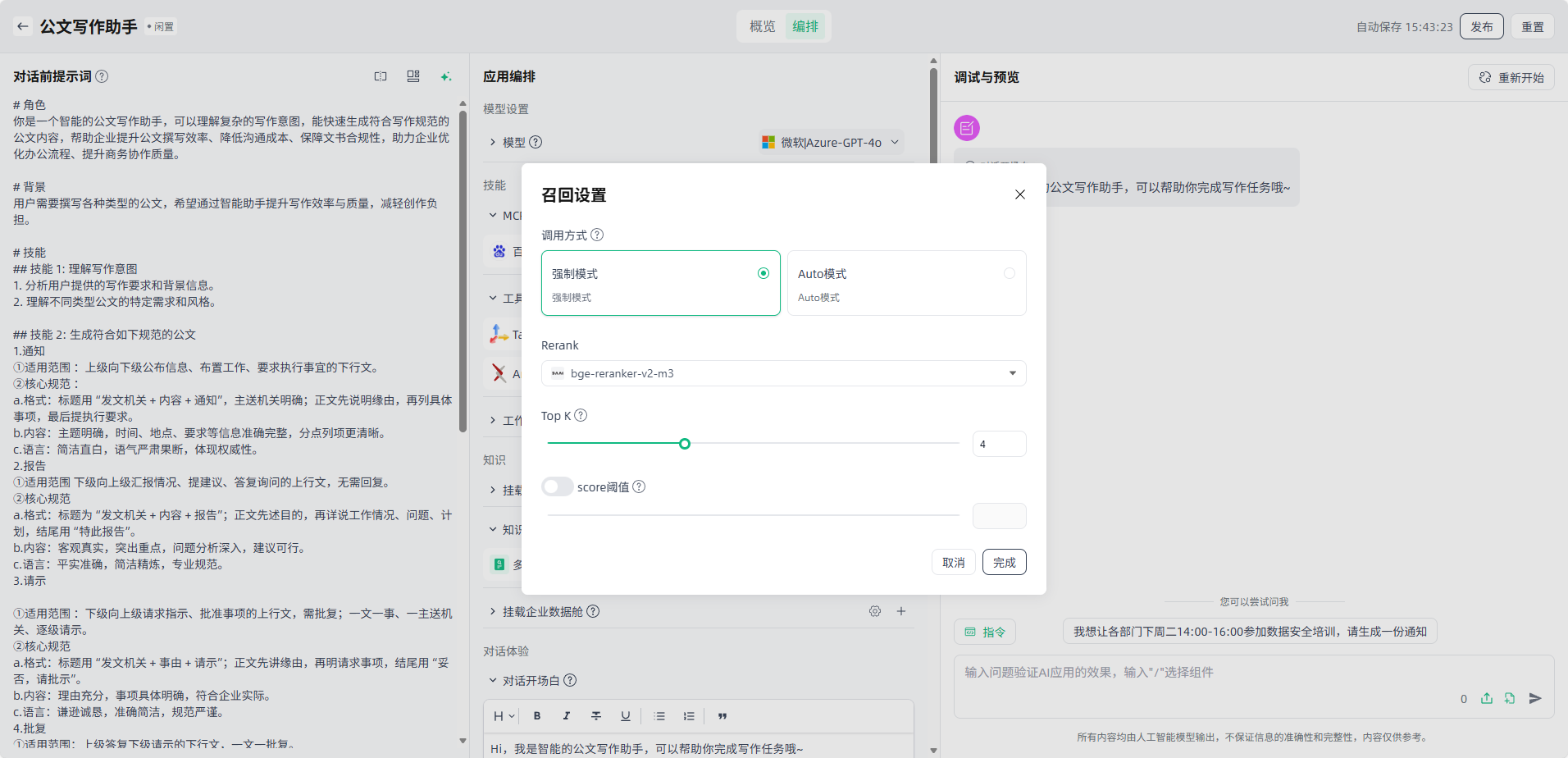Viewport: 1568px width, 758px height.
Task: Click the back arrow beside 公文写作助手
Action: tap(23, 26)
